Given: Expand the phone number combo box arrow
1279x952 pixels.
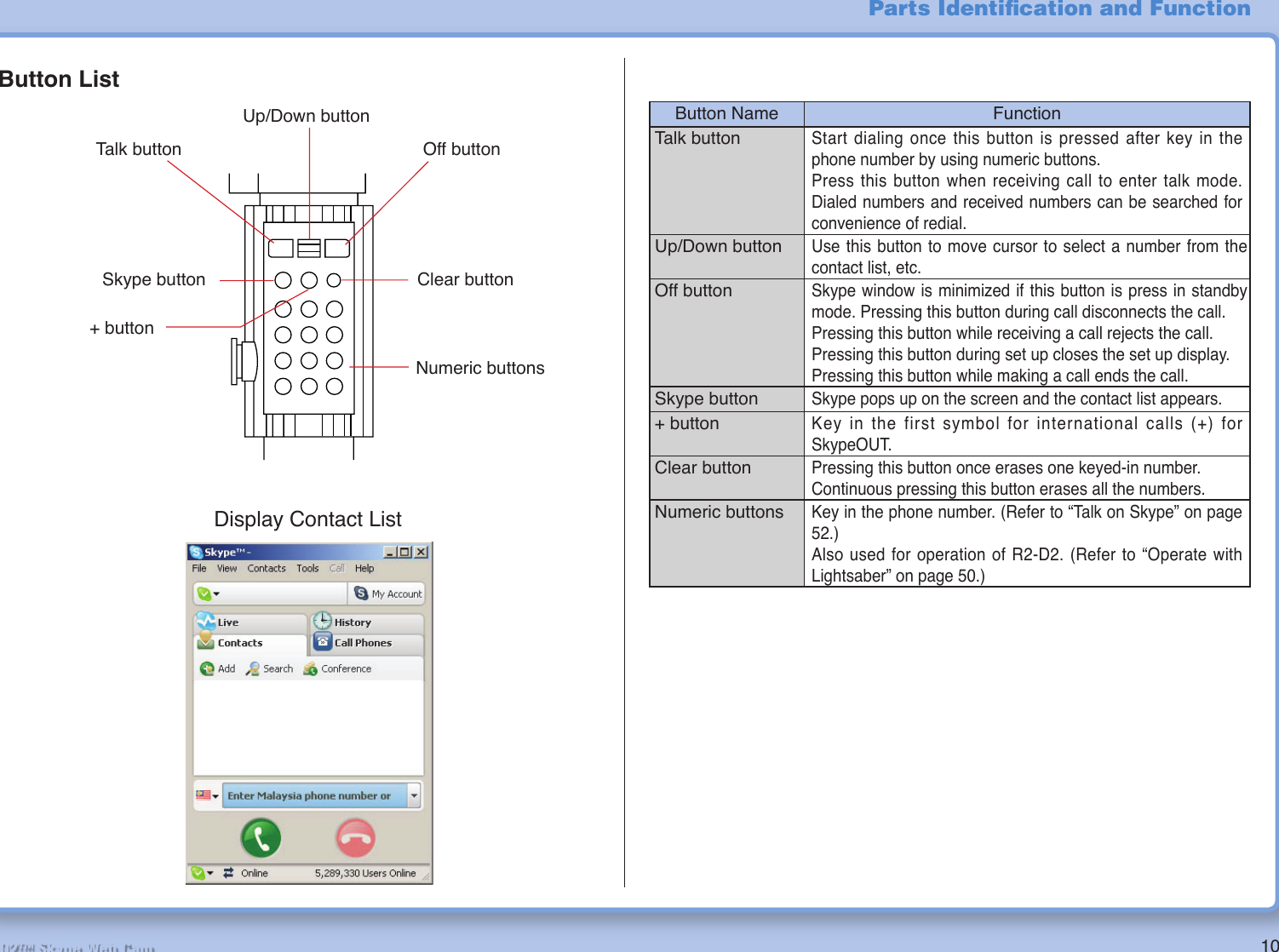Looking at the screenshot, I should tap(414, 795).
